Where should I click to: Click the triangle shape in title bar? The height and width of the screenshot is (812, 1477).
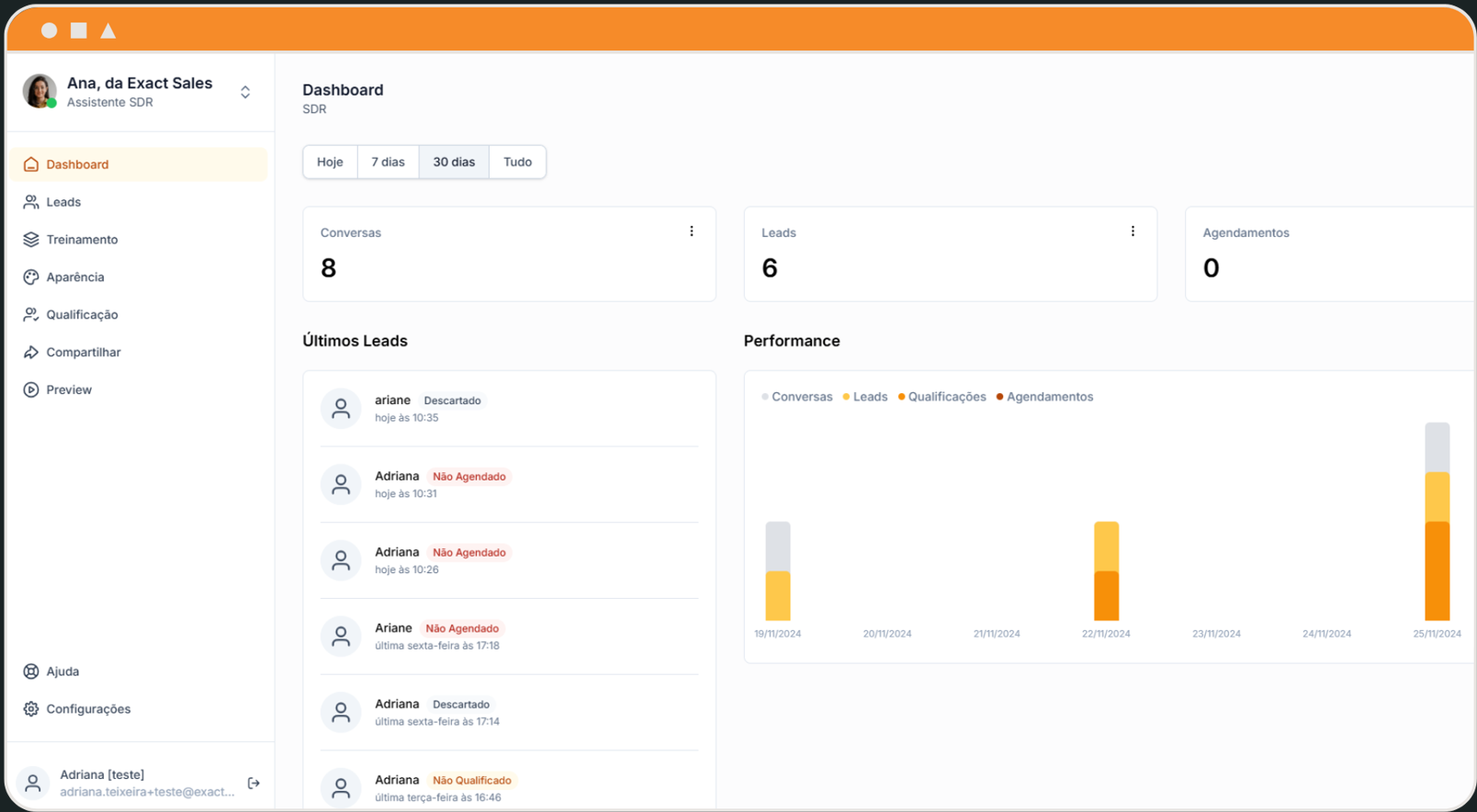(108, 30)
